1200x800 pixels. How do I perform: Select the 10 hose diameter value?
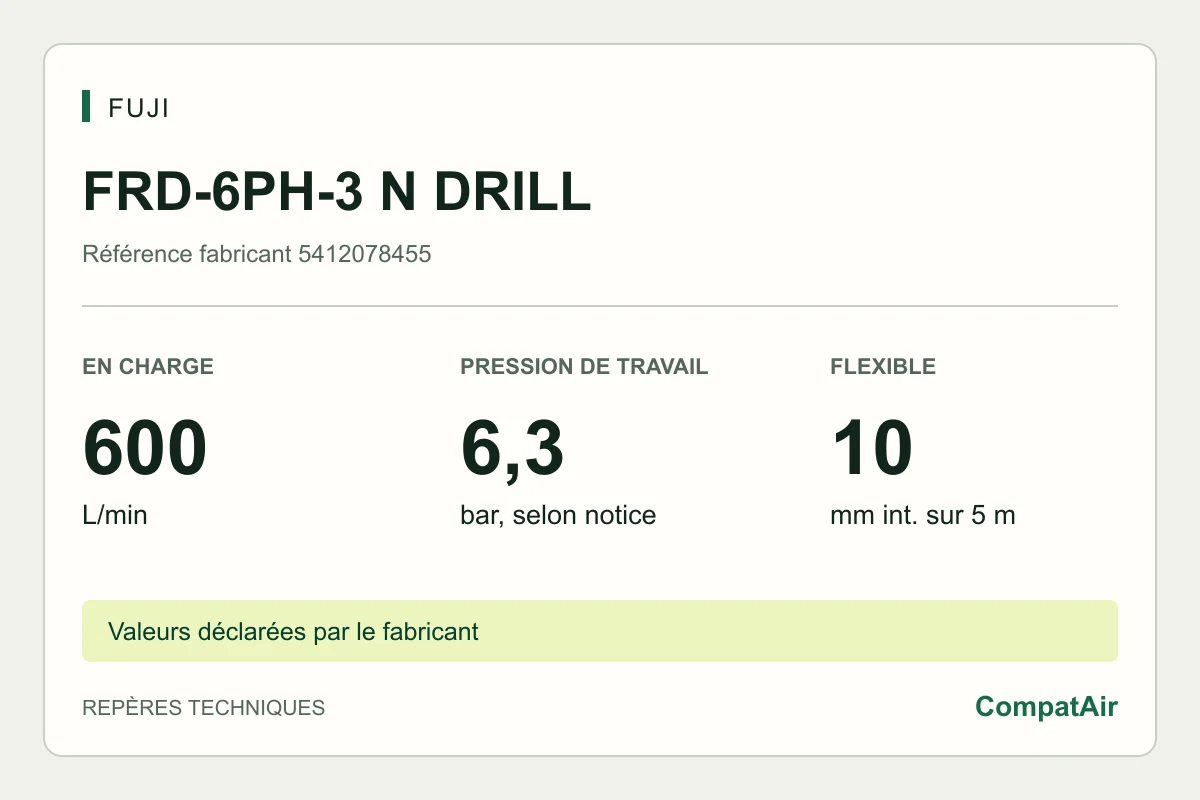tap(872, 449)
